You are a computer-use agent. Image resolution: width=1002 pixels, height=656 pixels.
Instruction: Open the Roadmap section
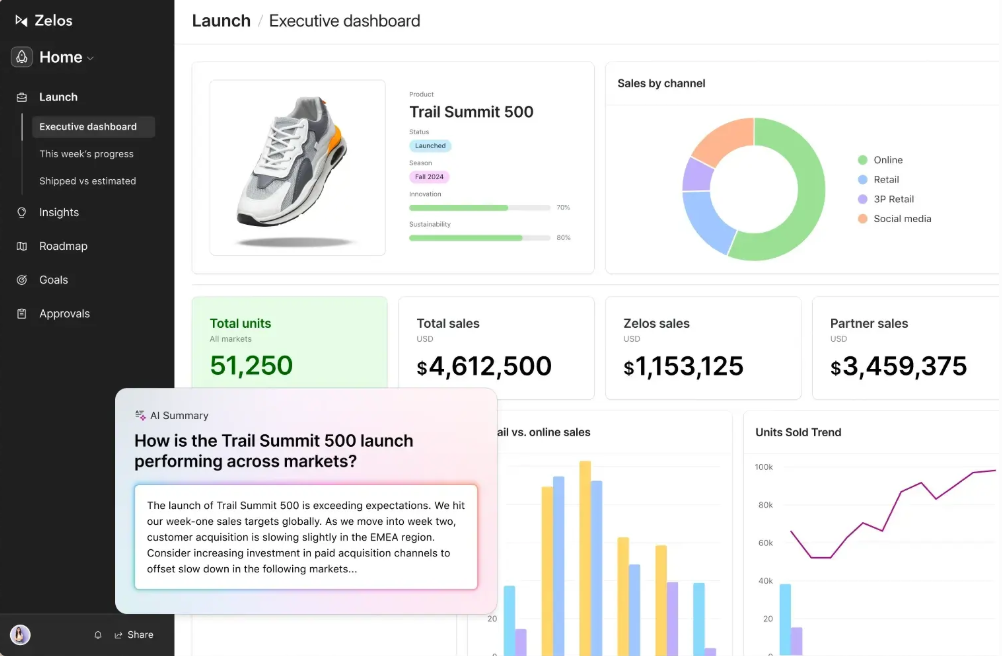pyautogui.click(x=63, y=246)
